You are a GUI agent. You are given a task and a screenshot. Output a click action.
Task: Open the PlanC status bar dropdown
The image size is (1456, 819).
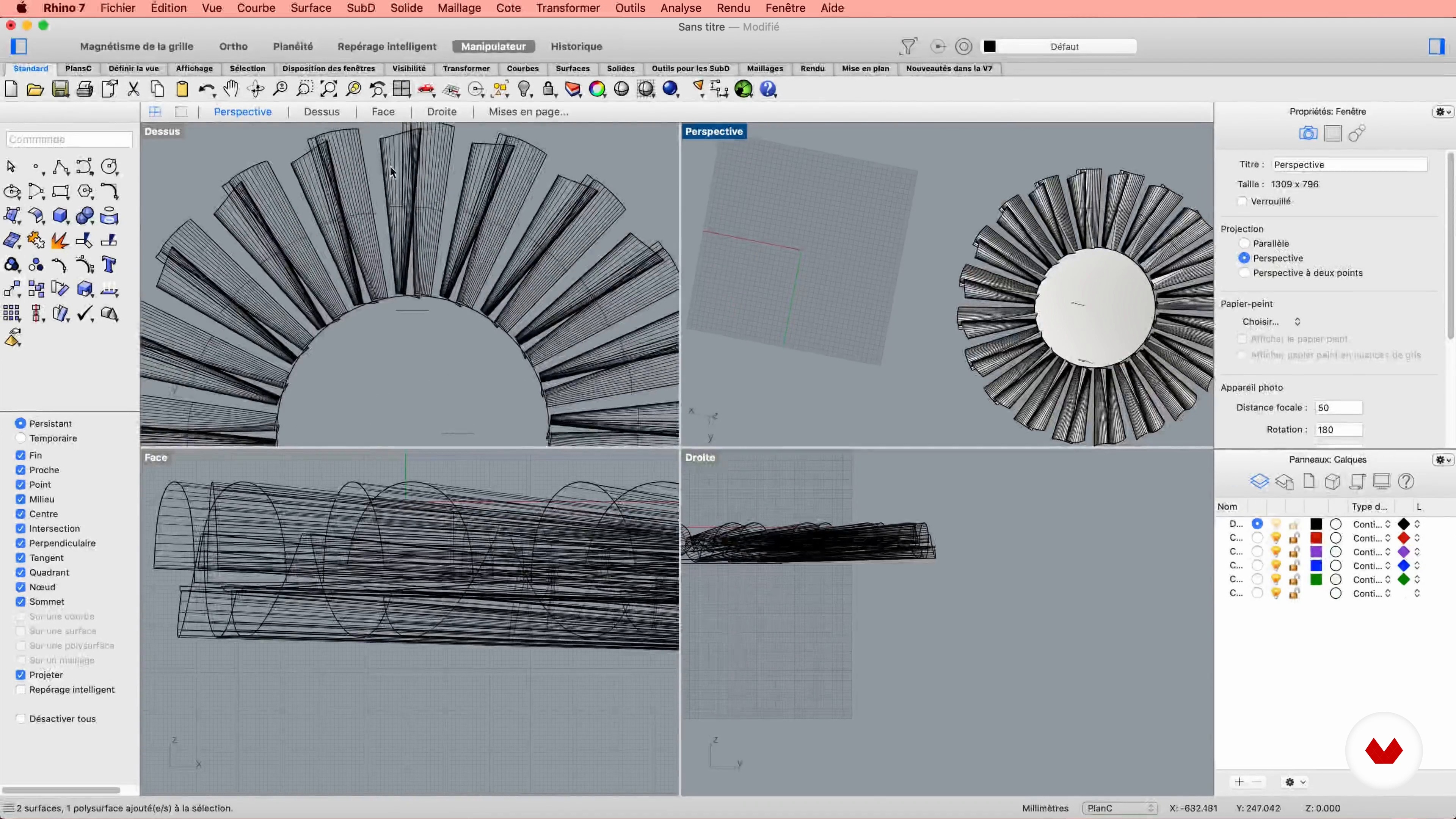coord(1120,808)
